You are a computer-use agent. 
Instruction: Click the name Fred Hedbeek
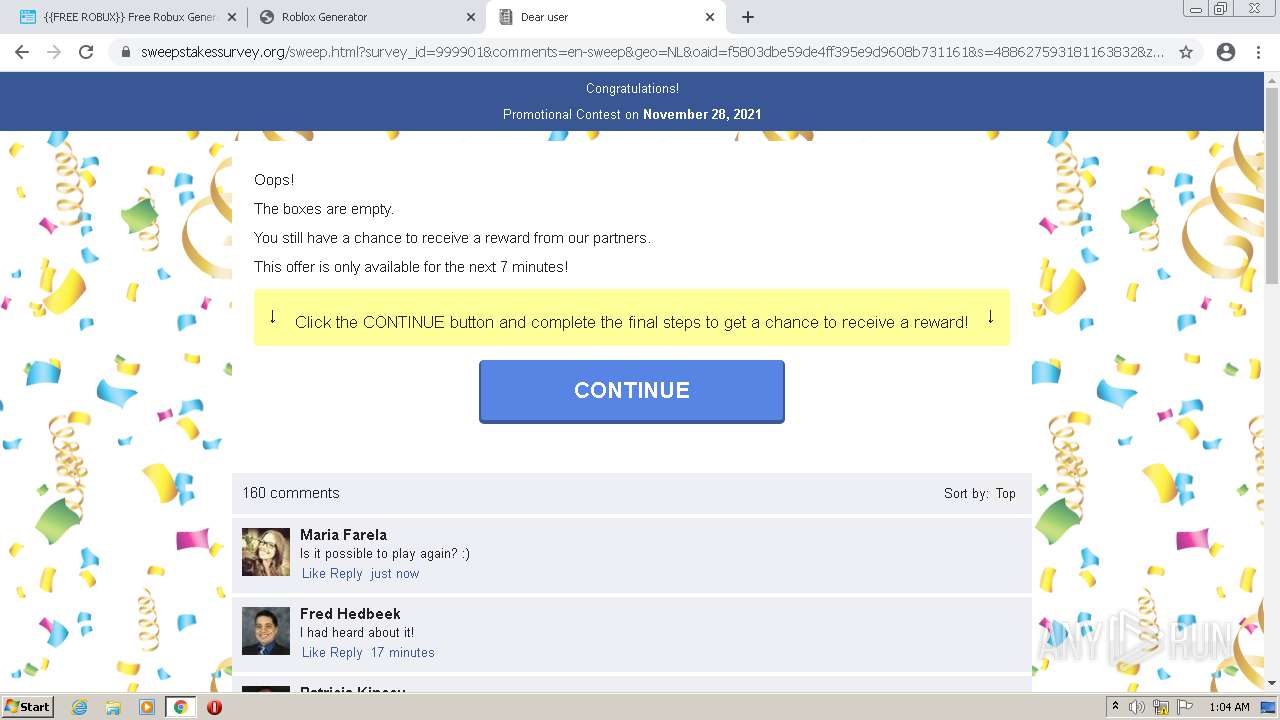coord(350,614)
